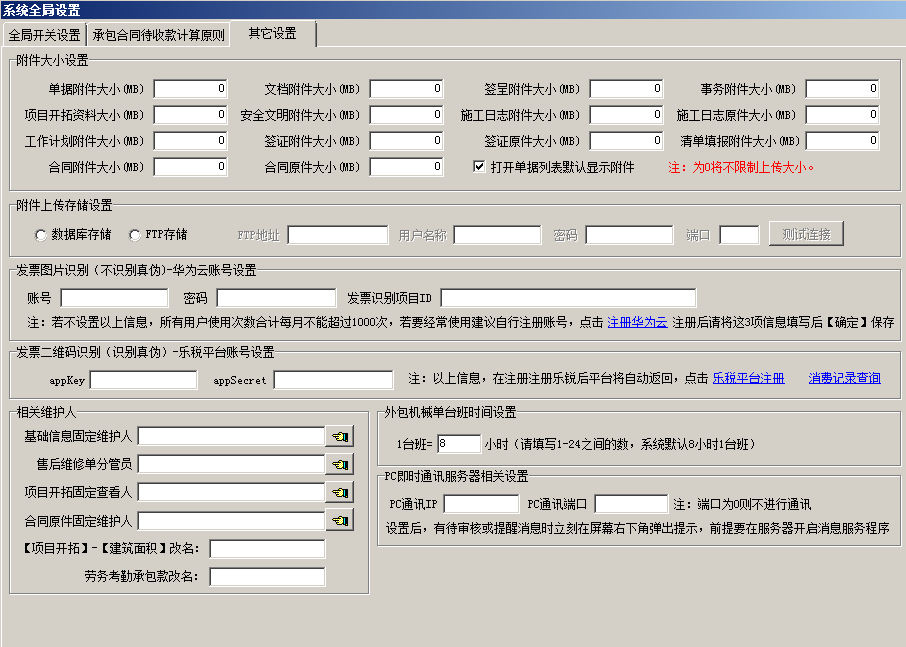
Task: Open the 承包合同待收款计算原则 tab
Action: click(x=158, y=35)
